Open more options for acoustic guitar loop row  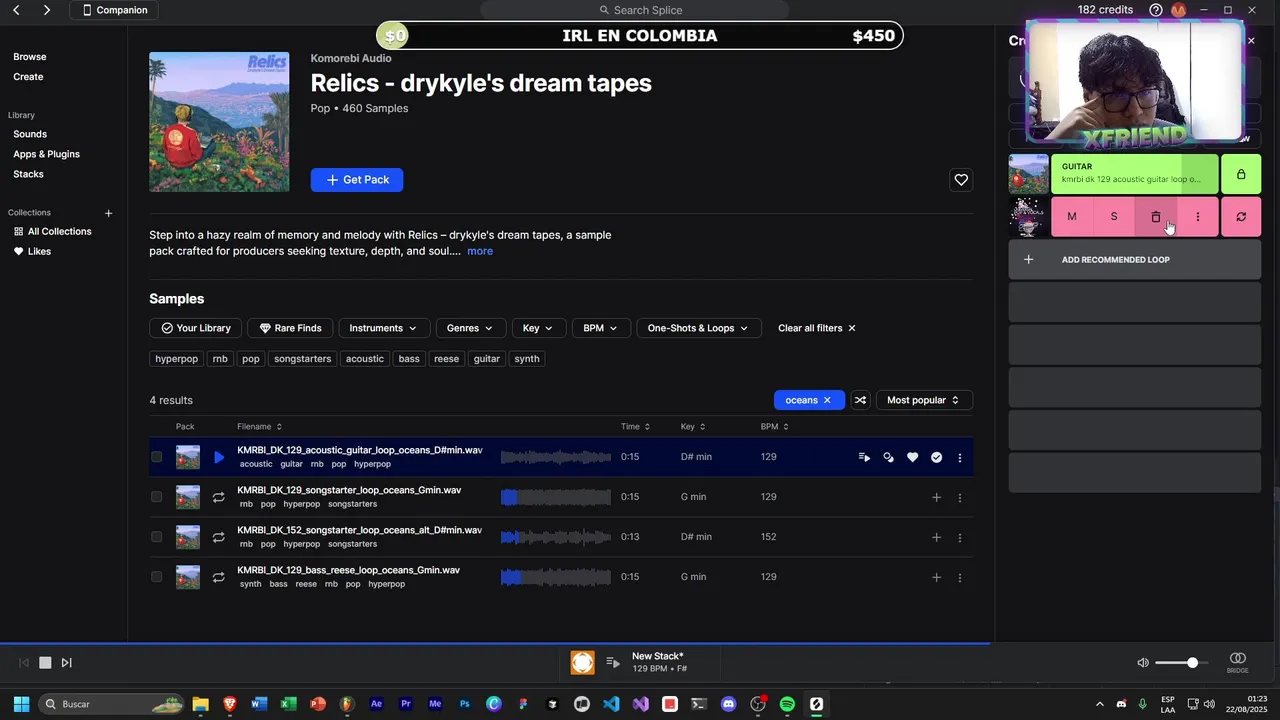960,457
